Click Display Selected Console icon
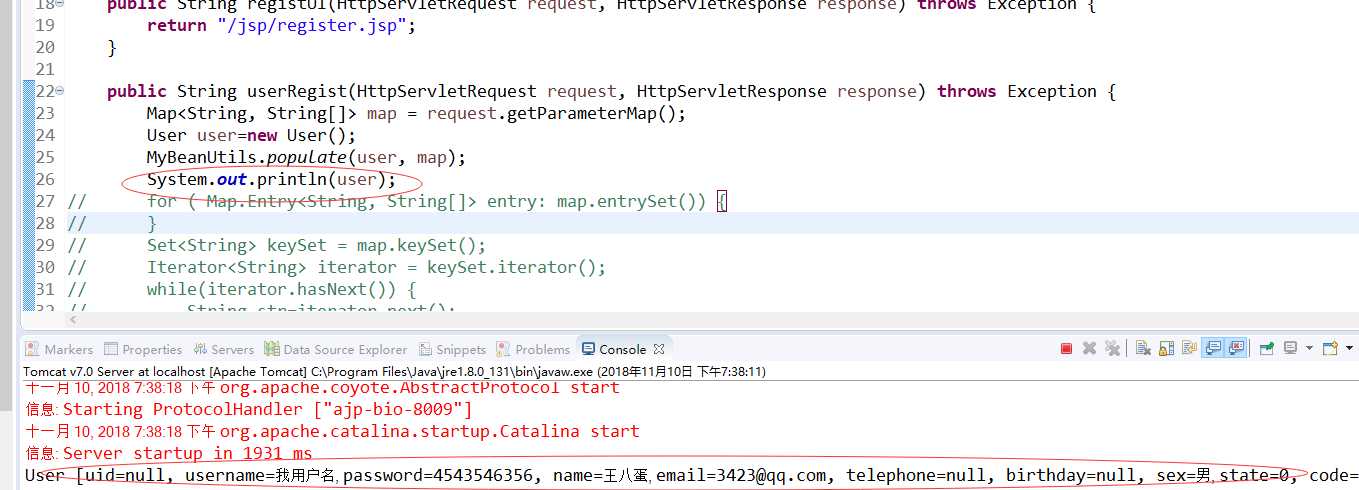 1290,348
